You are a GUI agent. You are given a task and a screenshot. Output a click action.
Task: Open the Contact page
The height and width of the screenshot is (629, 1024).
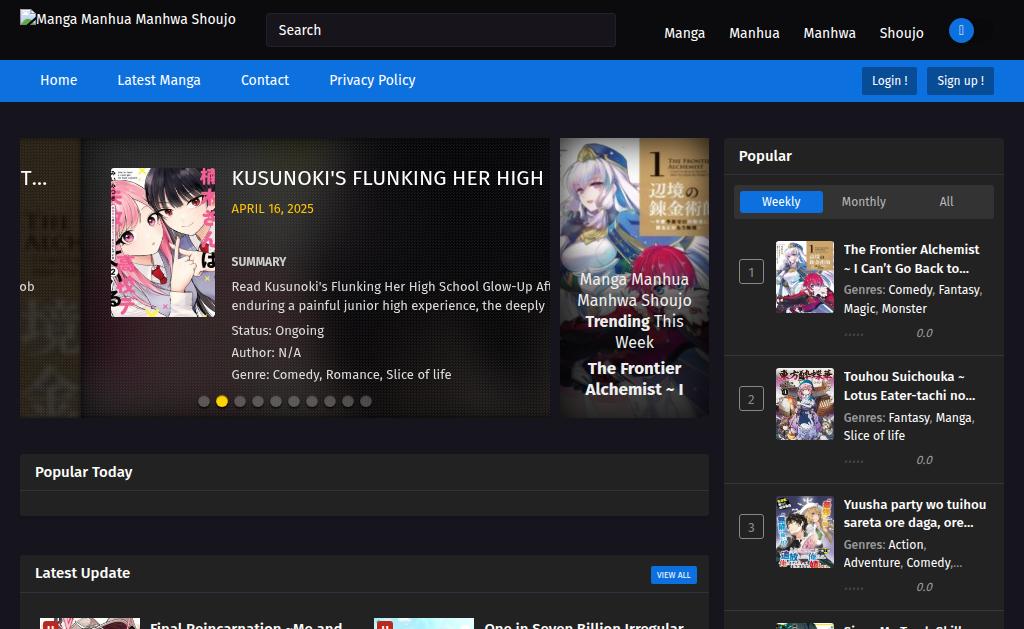click(x=264, y=80)
